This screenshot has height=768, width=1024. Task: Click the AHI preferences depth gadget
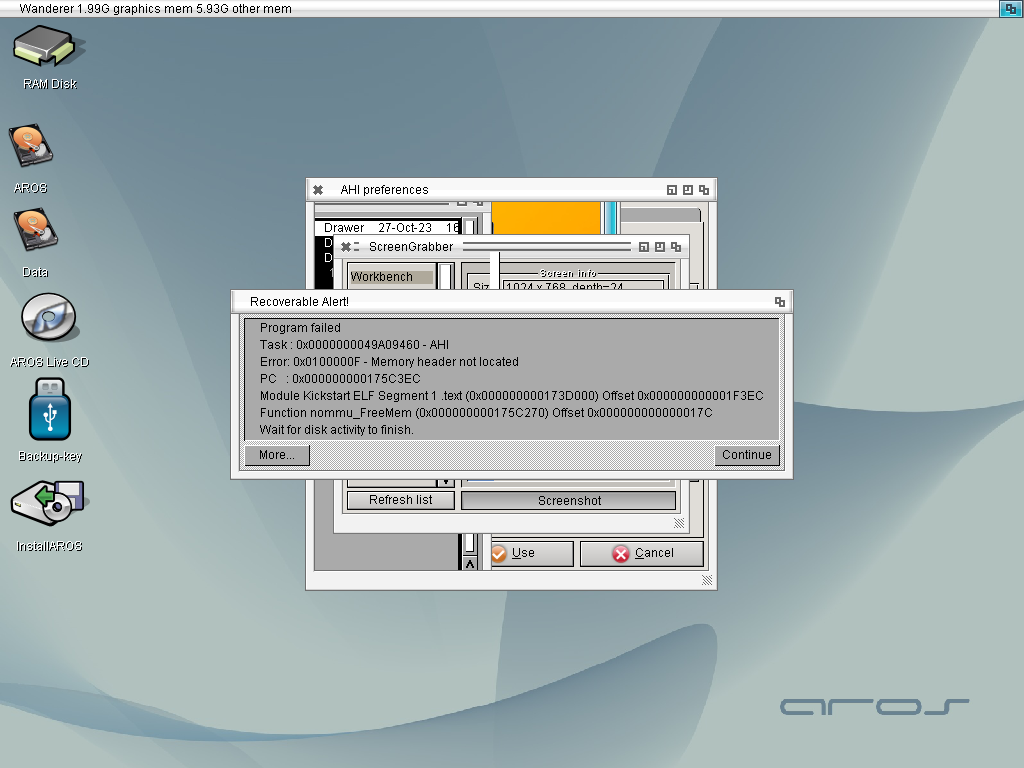704,190
